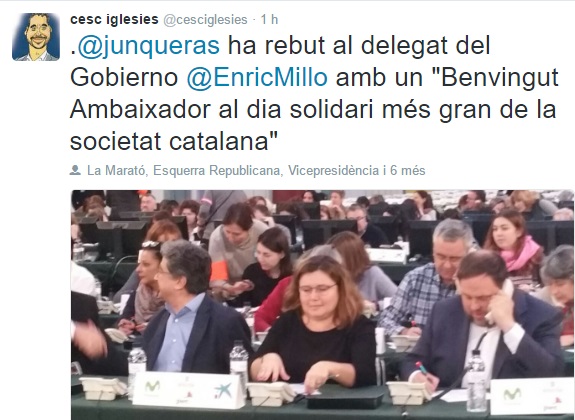Open the Vicepresidència tagged account
575x420 pixels.
[333, 171]
